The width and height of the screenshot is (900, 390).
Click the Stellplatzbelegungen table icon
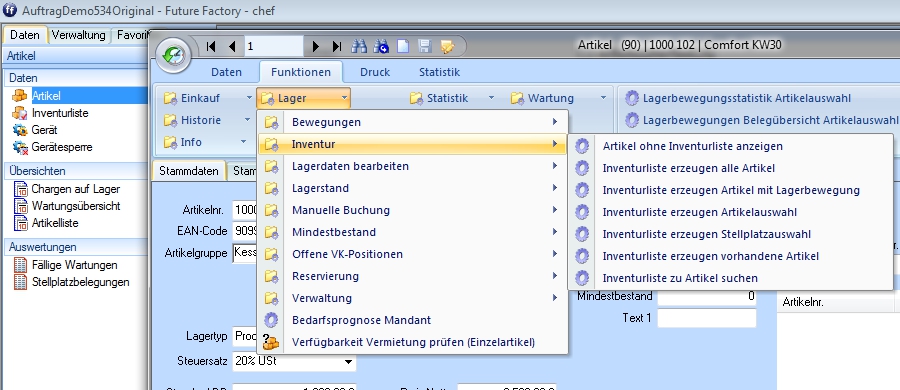coord(21,282)
